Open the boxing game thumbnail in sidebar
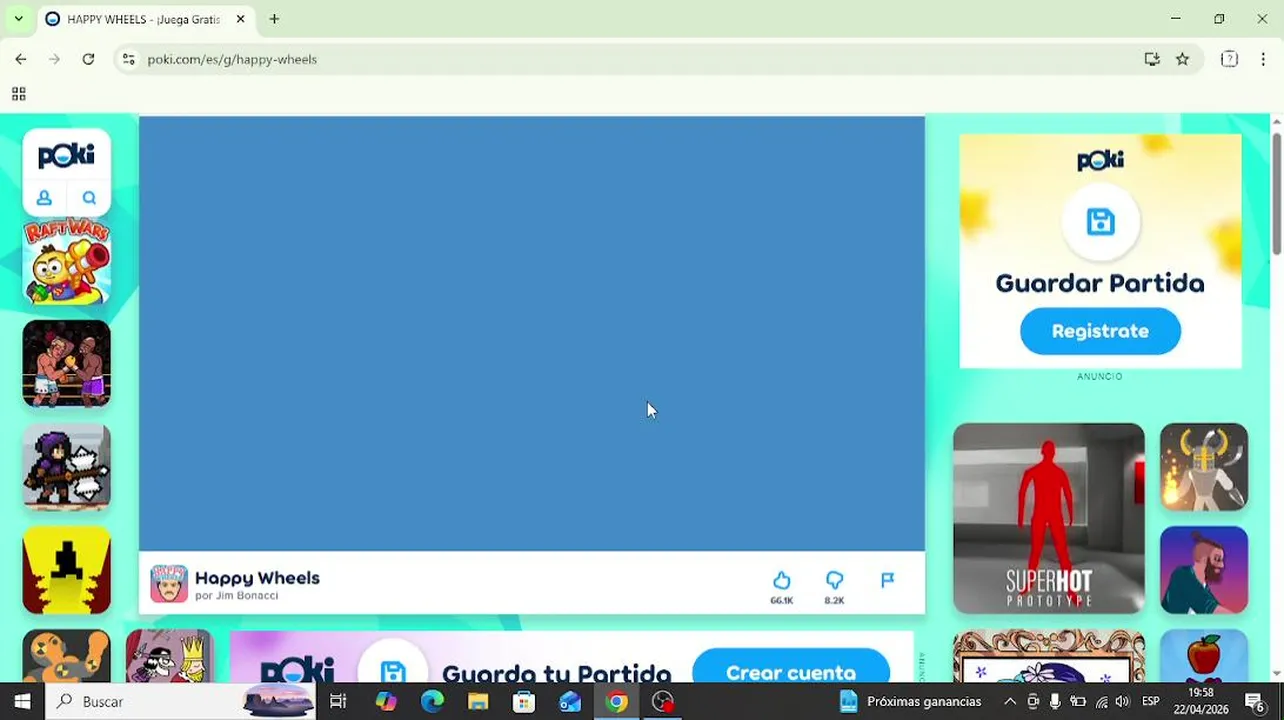Viewport: 1284px width, 720px height. [x=66, y=364]
